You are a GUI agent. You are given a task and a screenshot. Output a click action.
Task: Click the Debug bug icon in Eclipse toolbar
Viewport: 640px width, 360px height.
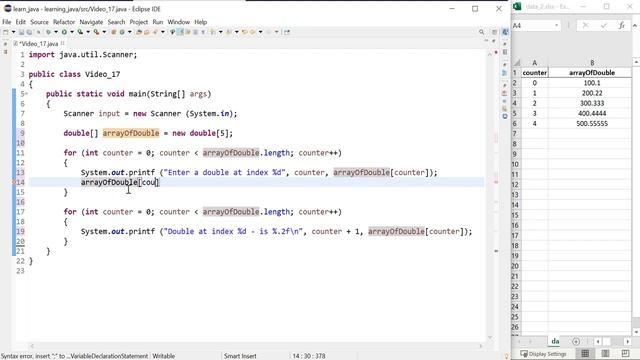48,32
